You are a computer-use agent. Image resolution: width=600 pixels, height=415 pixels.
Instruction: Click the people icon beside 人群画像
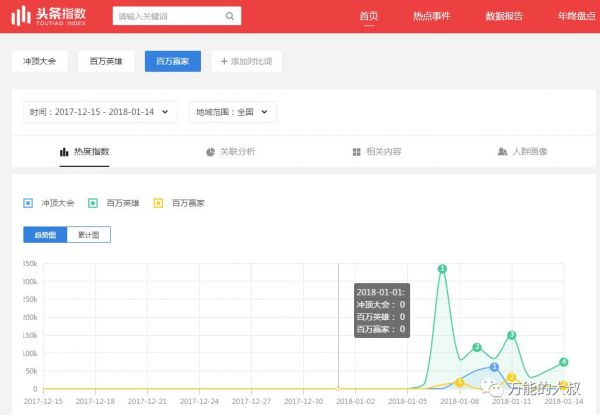(x=502, y=152)
